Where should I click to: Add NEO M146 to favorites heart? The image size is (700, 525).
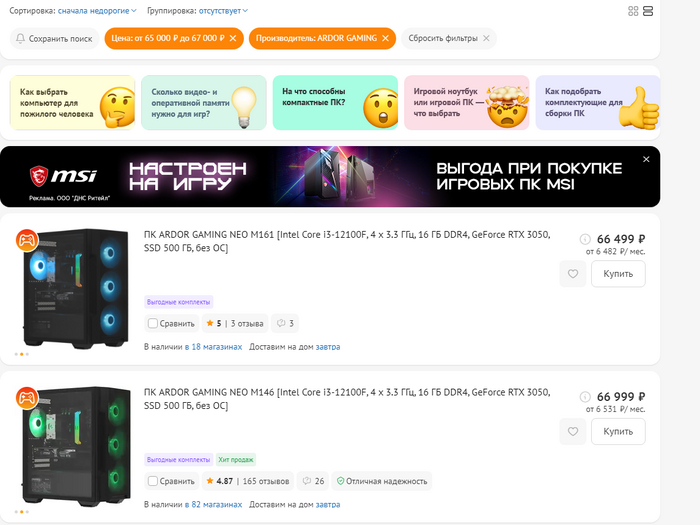coord(573,431)
